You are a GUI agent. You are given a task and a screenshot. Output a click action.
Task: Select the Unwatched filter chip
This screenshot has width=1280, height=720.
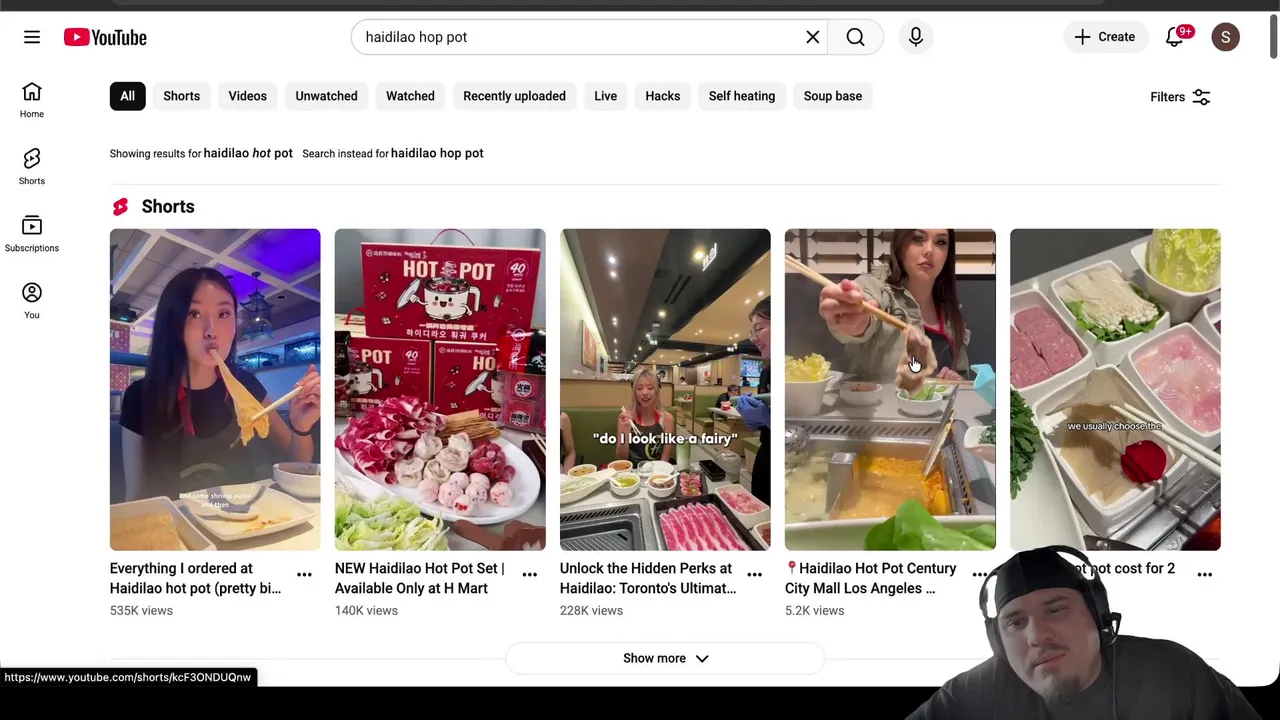(x=326, y=96)
